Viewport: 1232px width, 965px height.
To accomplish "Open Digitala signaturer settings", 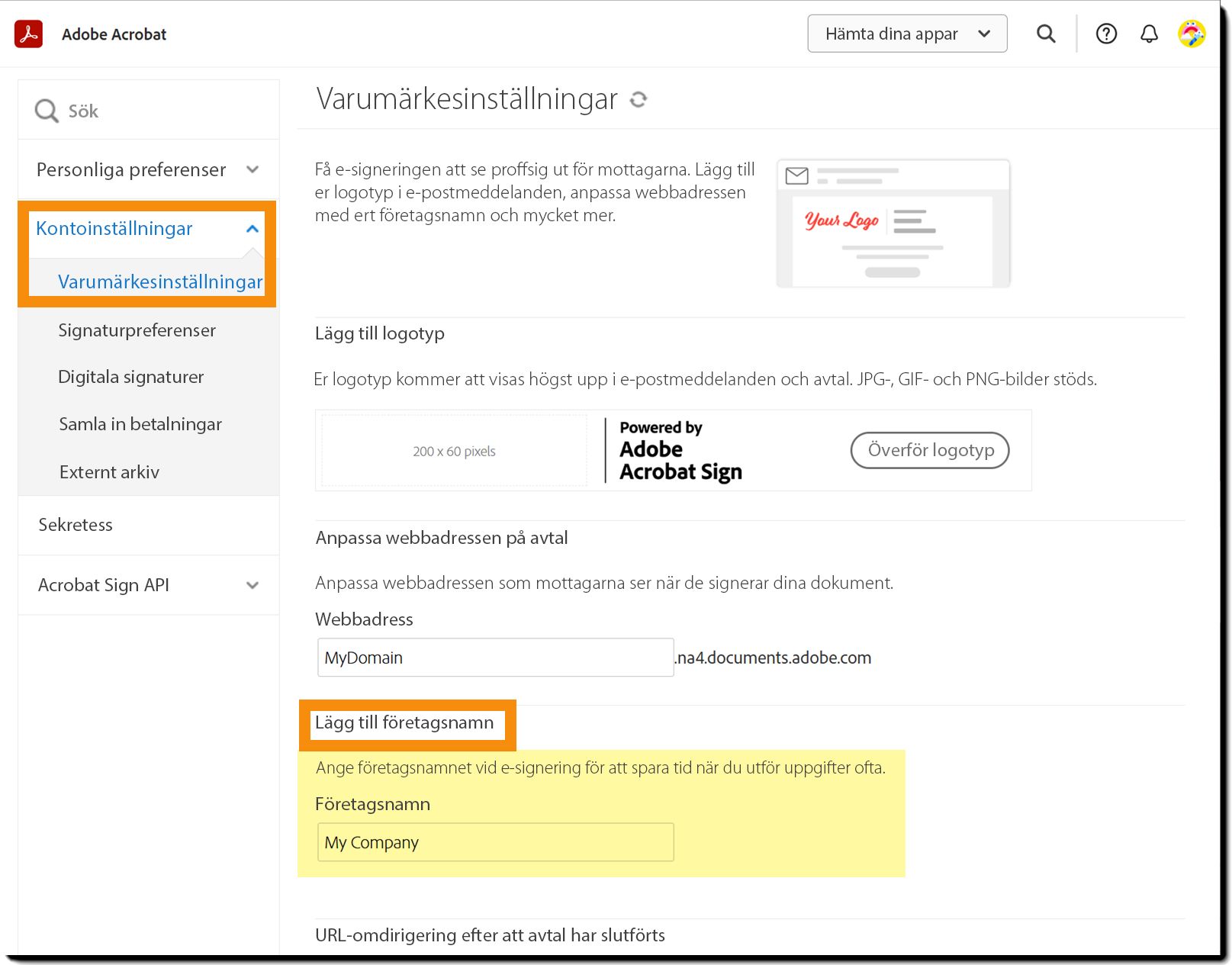I will [131, 377].
